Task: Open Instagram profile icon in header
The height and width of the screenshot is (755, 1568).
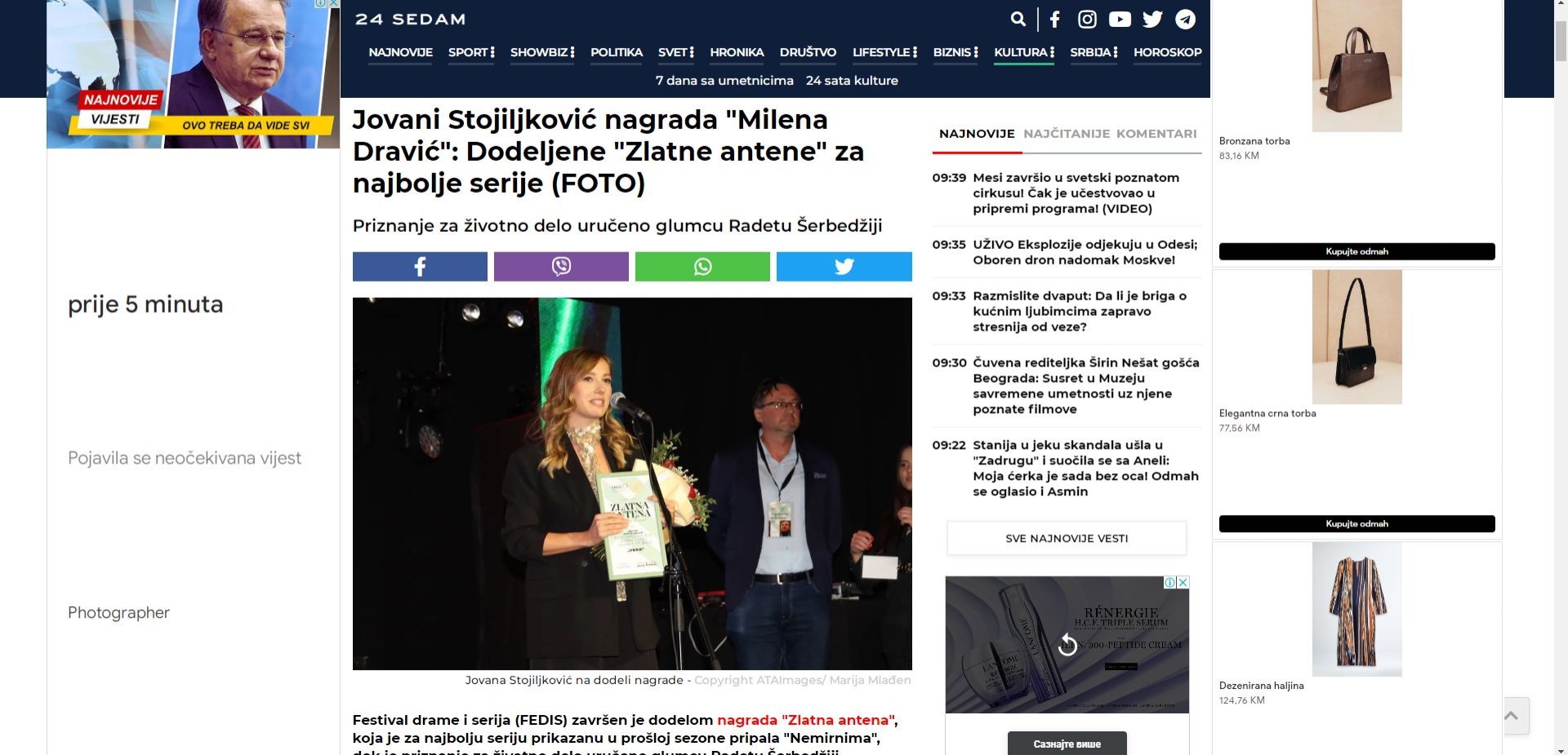Action: tap(1087, 20)
